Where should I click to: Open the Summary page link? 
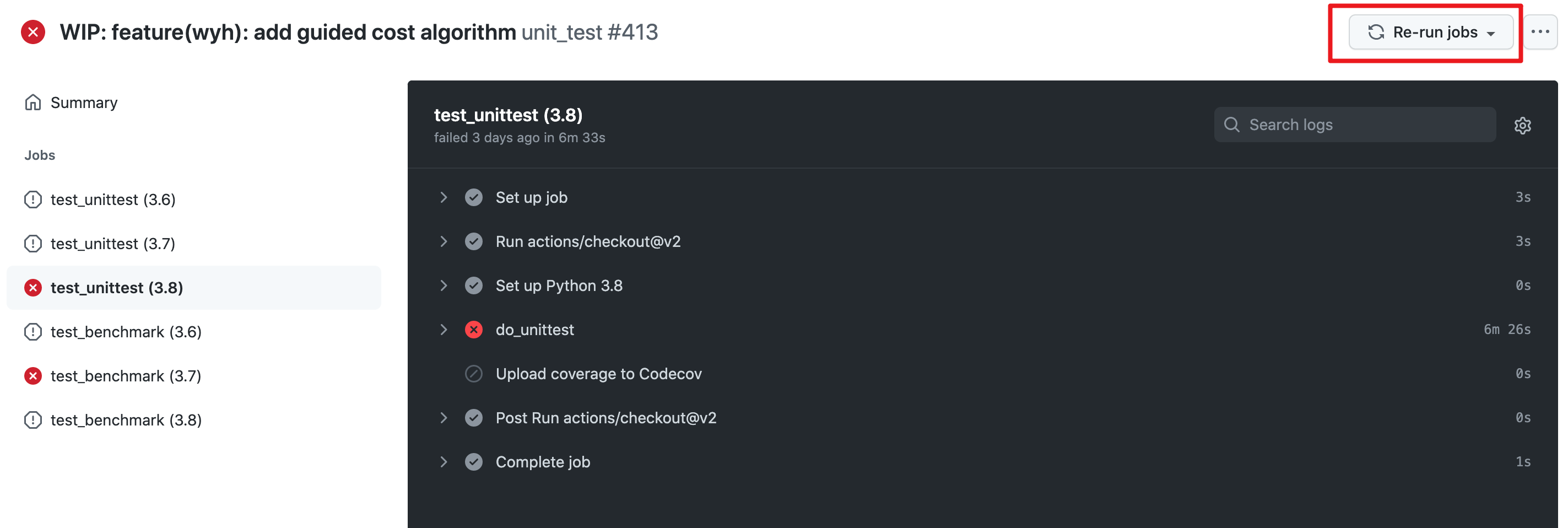point(84,103)
